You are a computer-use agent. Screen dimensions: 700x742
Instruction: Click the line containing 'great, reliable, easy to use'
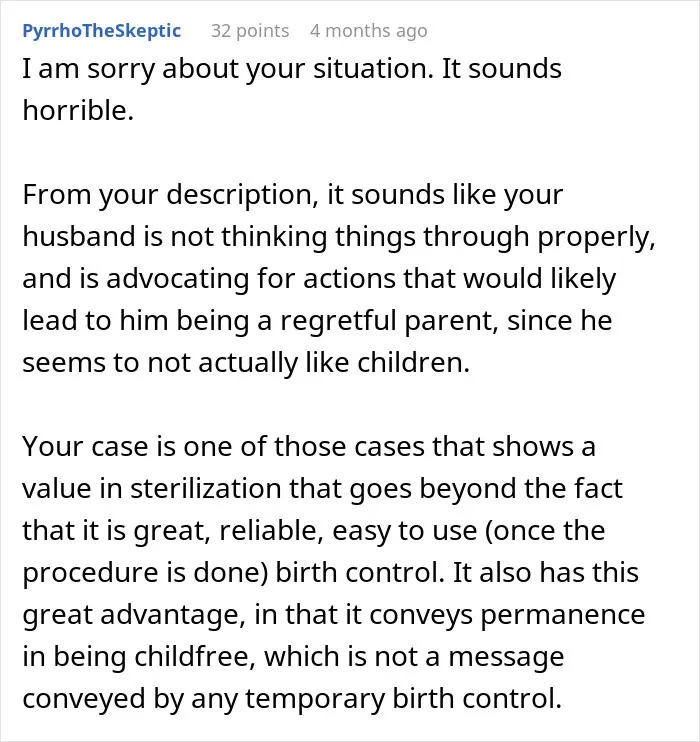[x=314, y=531]
